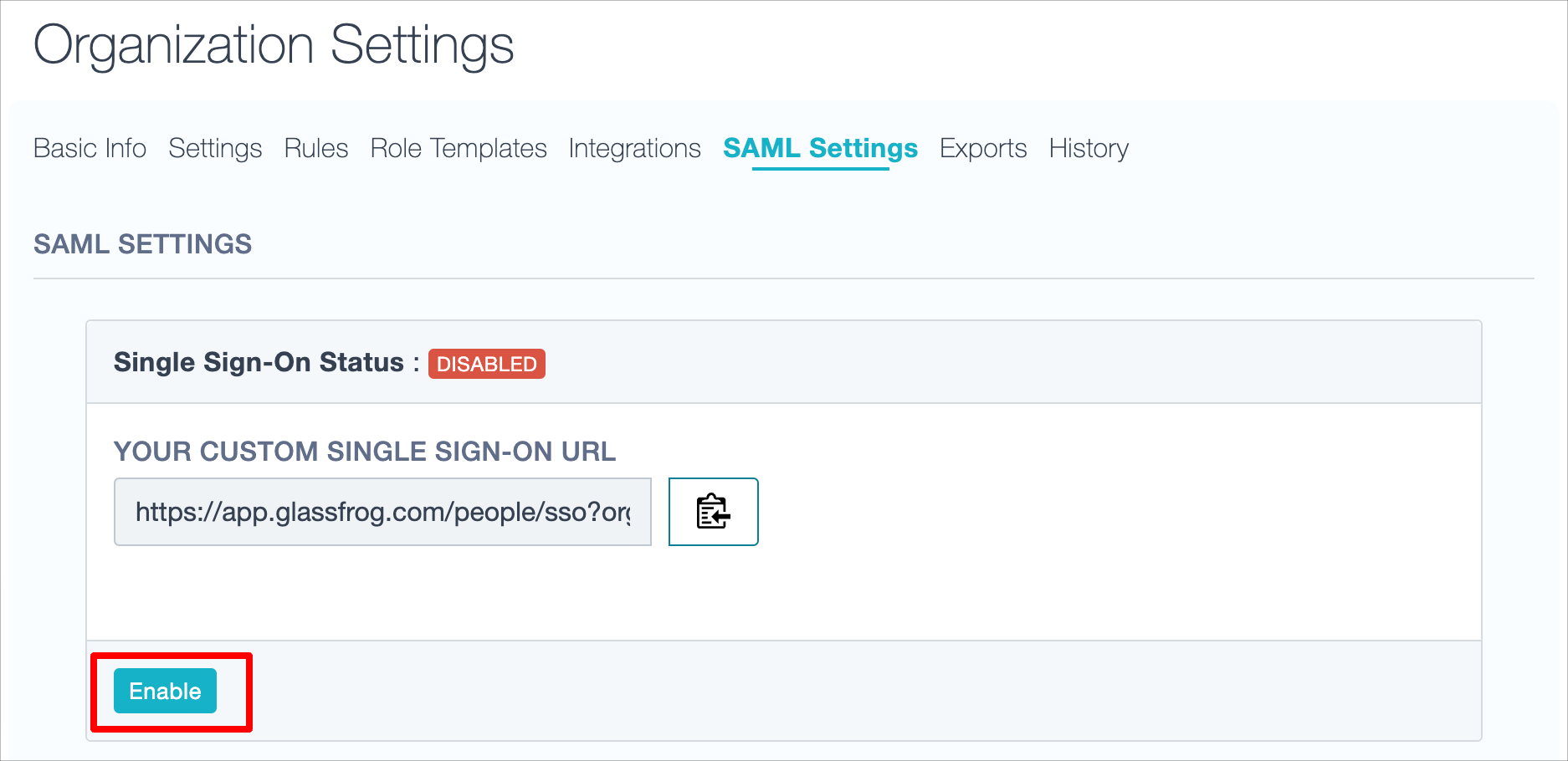This screenshot has width=1568, height=761.
Task: View the History tab
Action: click(x=1089, y=148)
